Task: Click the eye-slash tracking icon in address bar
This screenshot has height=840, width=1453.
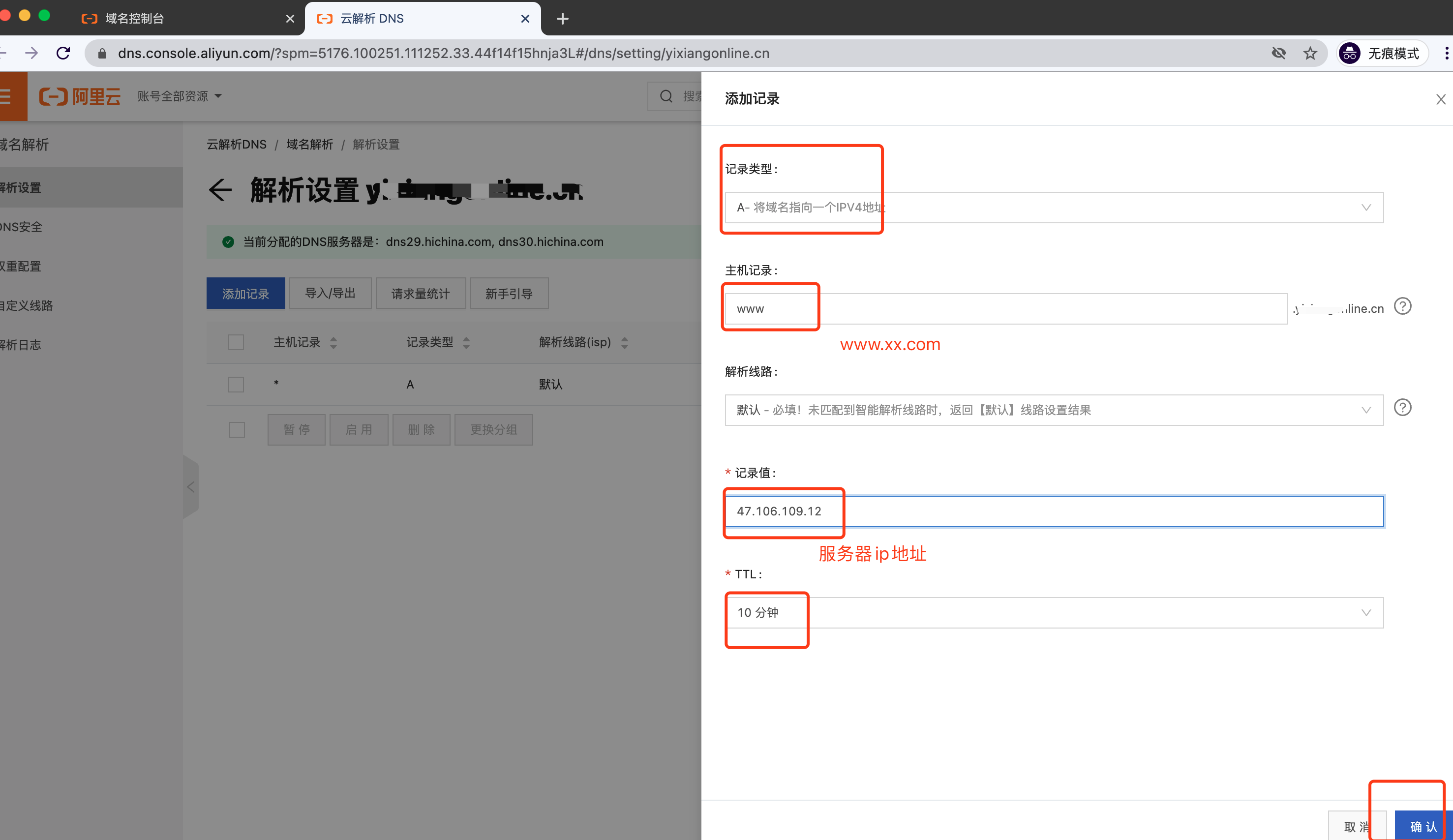Action: click(1278, 53)
